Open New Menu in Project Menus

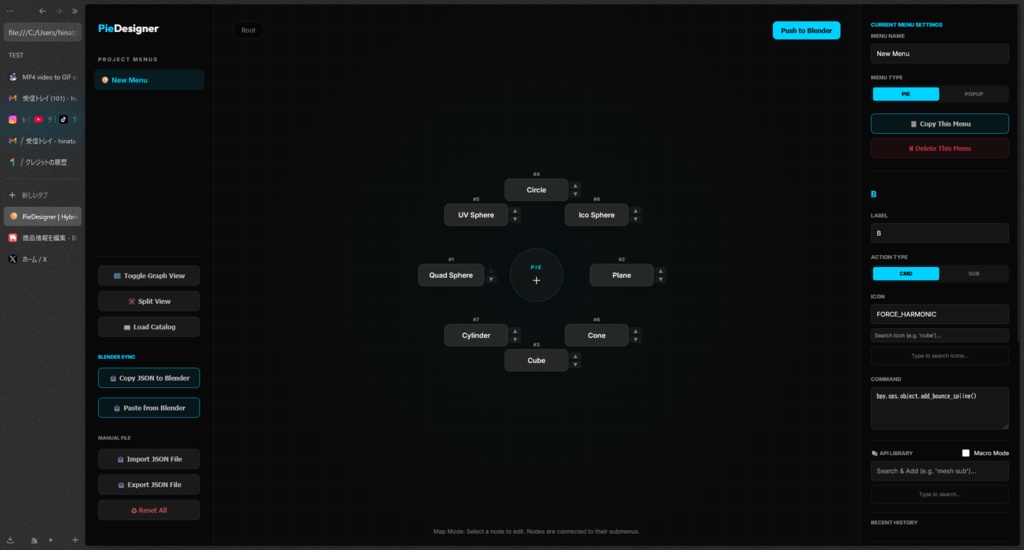(149, 80)
